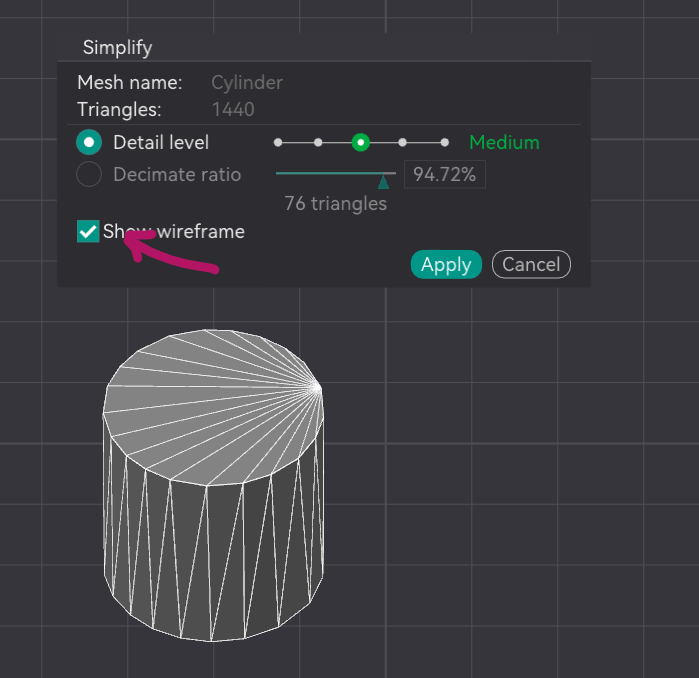Set detail level to fourth slider dot

point(403,143)
